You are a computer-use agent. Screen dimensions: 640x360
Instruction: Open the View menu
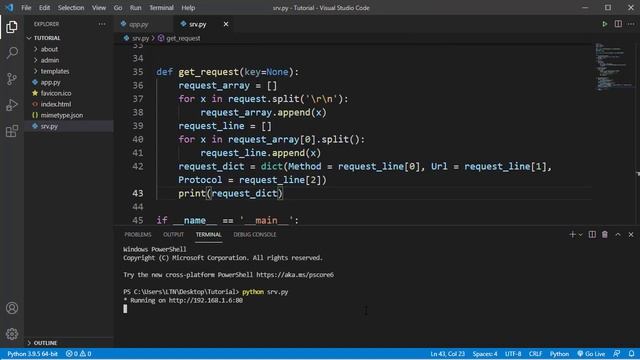[98, 8]
